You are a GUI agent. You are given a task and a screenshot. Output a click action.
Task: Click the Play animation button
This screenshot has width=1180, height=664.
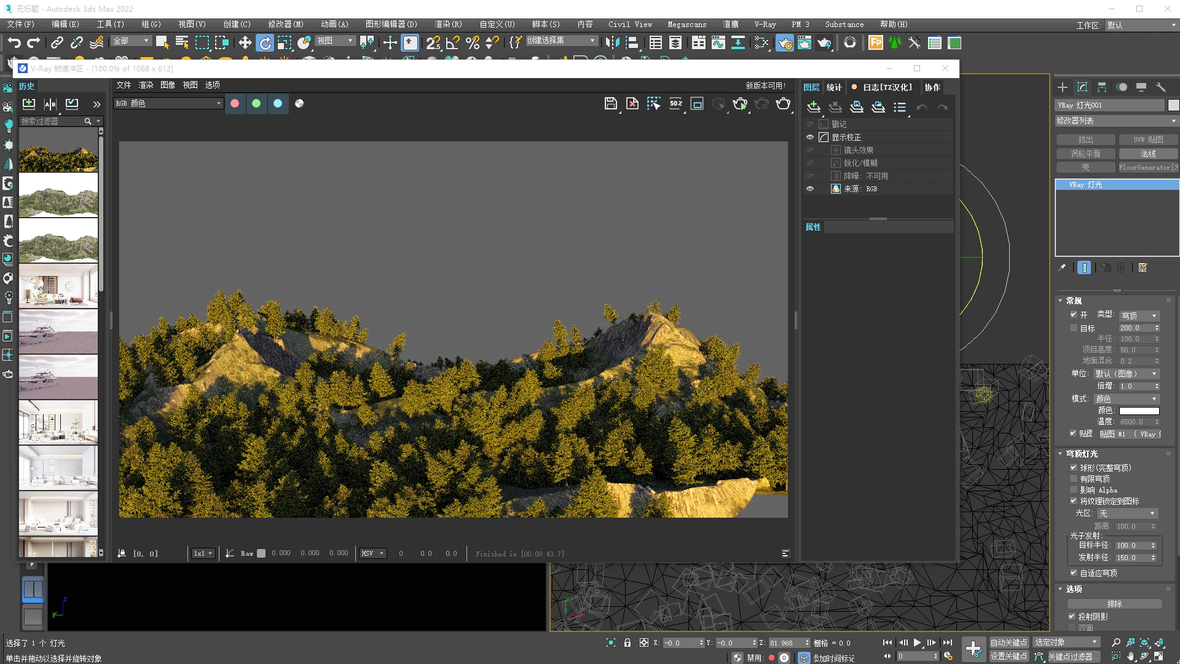tap(917, 643)
